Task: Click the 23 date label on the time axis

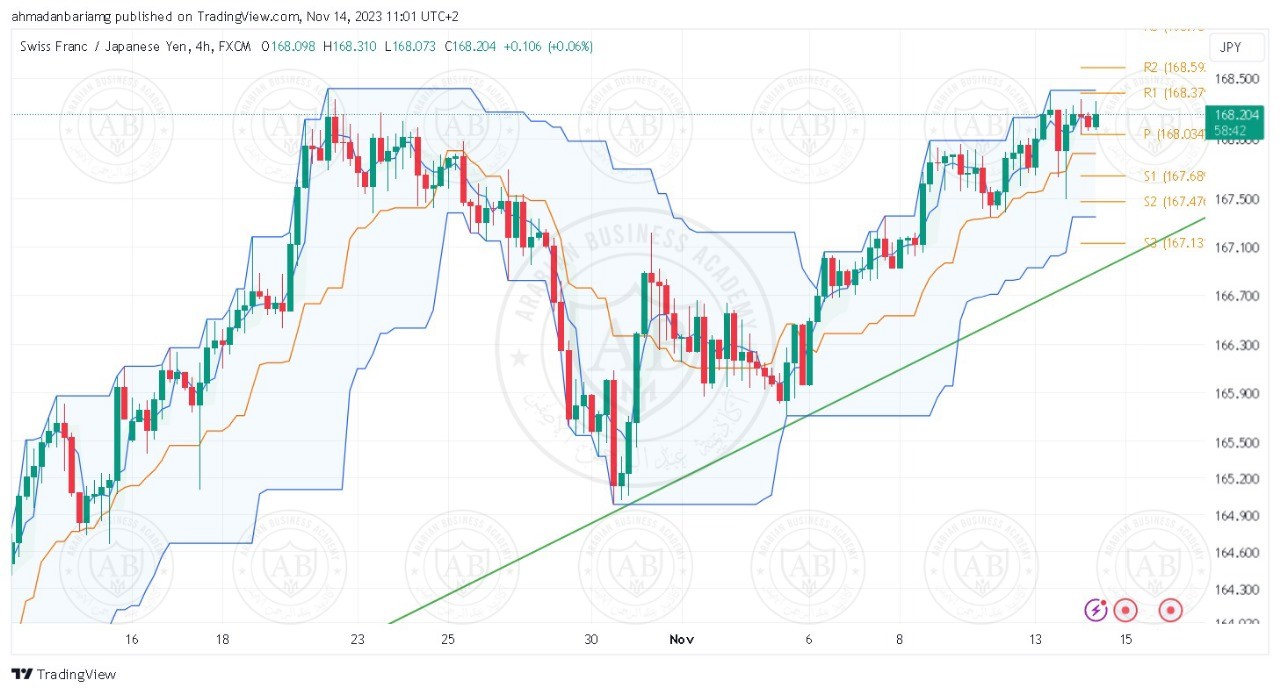Action: click(x=358, y=639)
